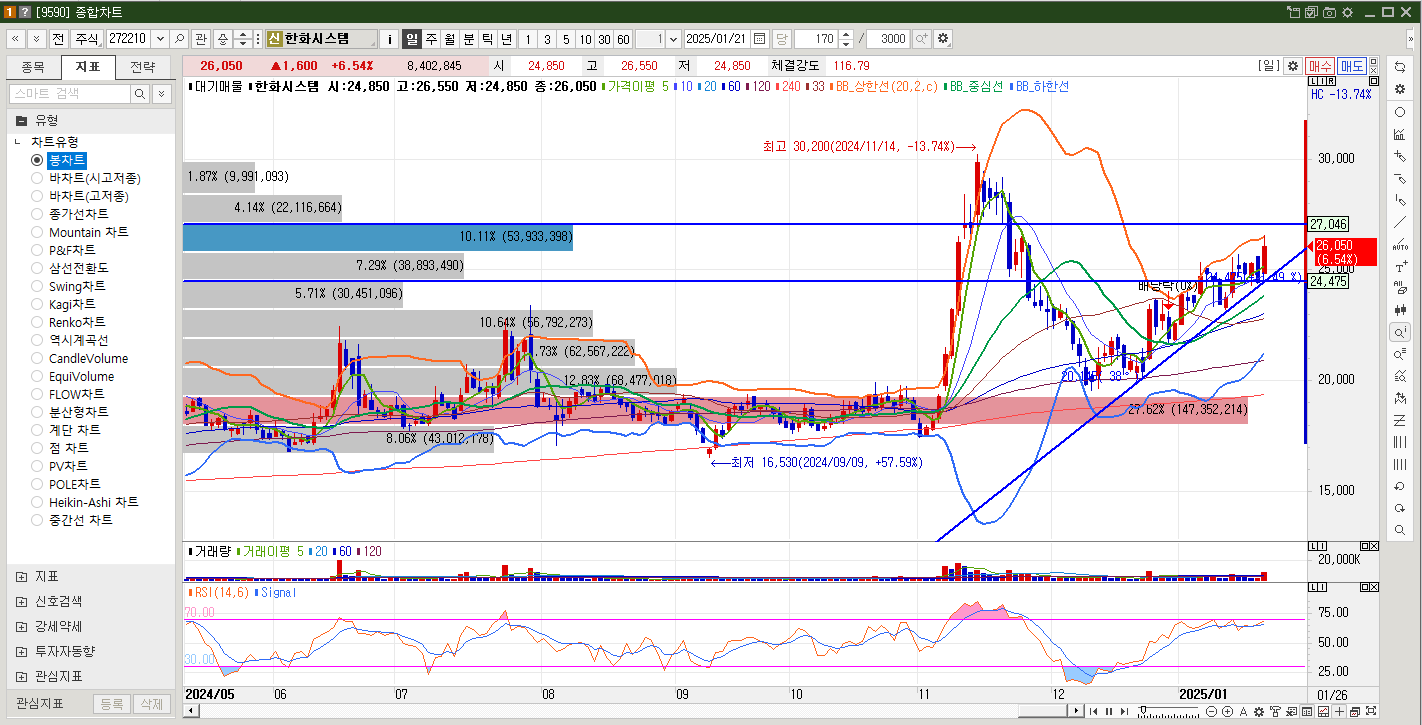
Task: Select the Kagi차트 radio option
Action: point(37,304)
